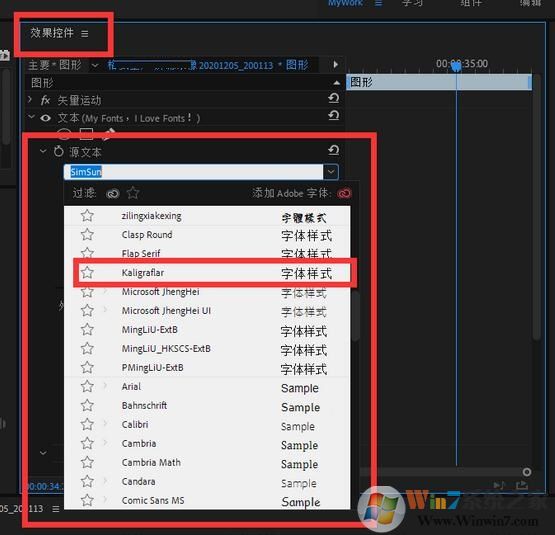Star the Microsoft JhengHei UI font
Screen dimensions: 555x535
click(x=87, y=311)
